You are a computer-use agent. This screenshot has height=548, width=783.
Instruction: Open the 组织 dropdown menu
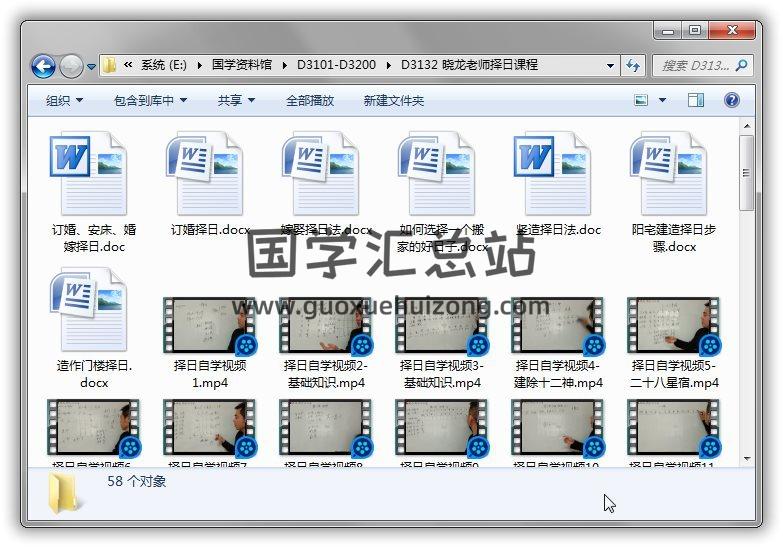(x=64, y=100)
